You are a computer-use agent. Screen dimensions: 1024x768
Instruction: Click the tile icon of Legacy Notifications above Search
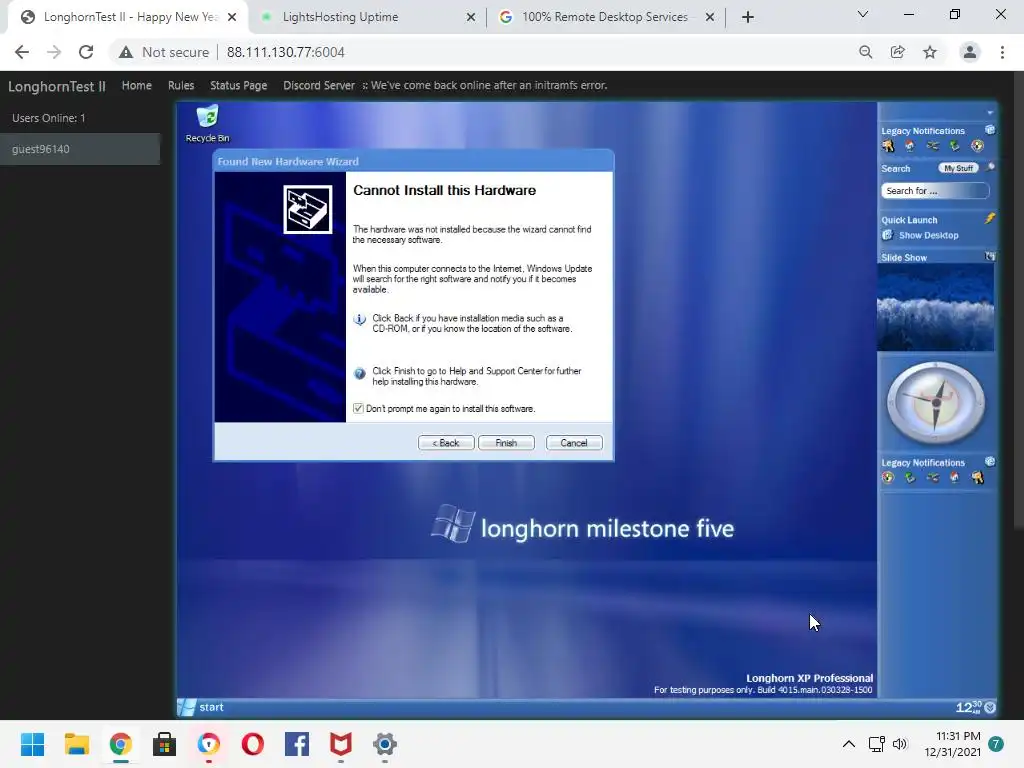click(990, 130)
